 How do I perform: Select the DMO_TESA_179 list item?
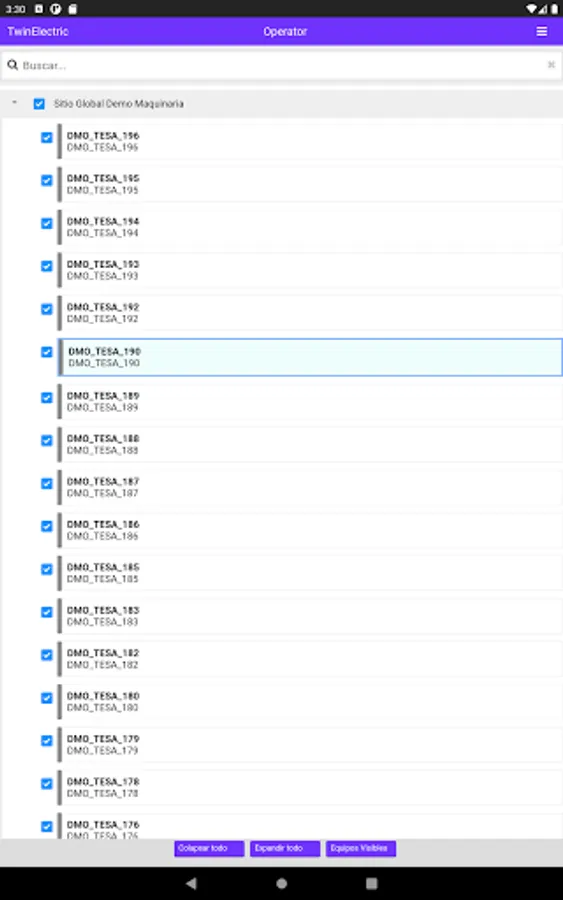click(x=310, y=744)
